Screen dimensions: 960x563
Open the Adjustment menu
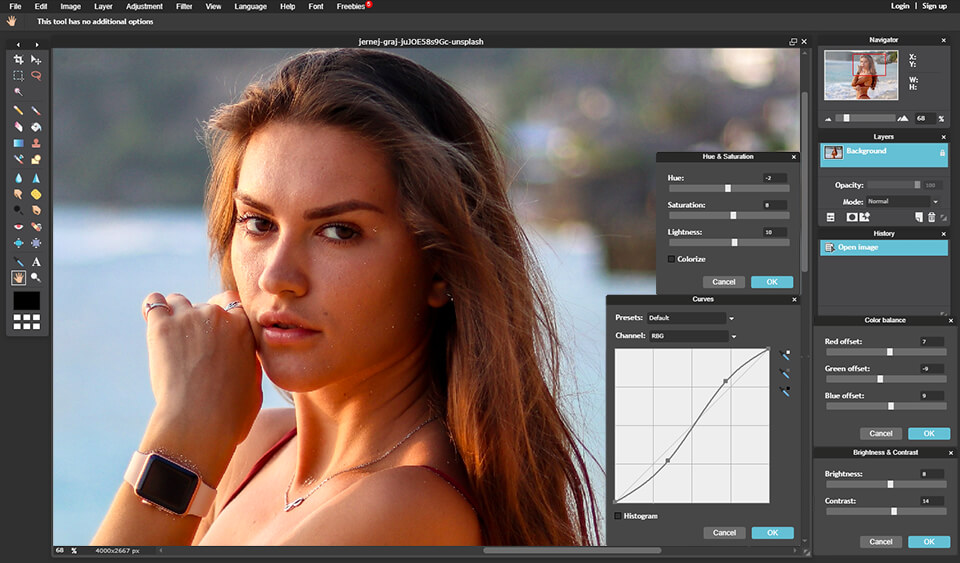click(x=144, y=6)
